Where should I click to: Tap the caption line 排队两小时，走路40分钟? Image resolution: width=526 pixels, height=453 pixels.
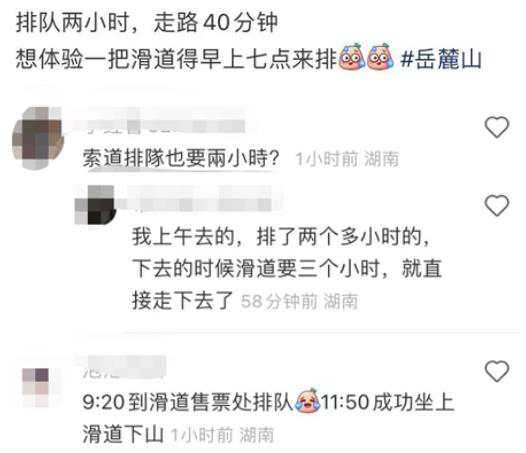(x=147, y=23)
